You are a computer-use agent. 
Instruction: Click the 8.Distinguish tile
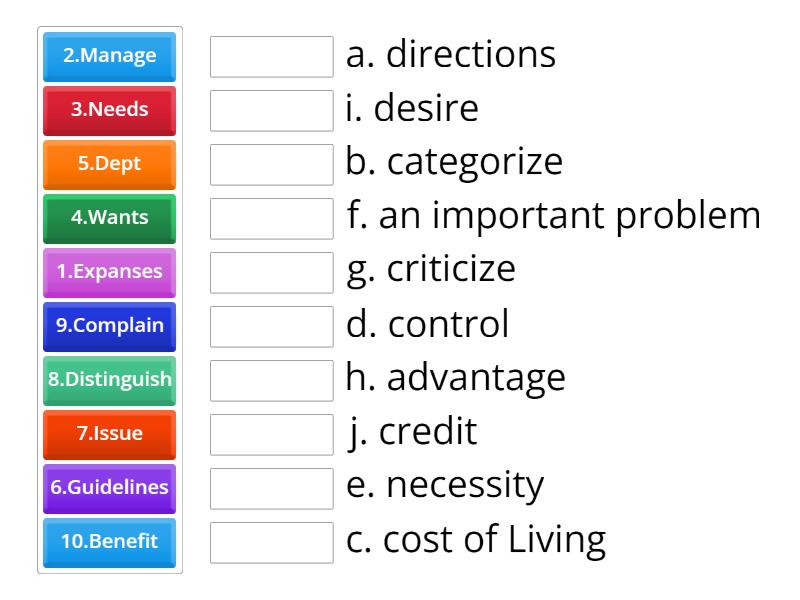109,380
